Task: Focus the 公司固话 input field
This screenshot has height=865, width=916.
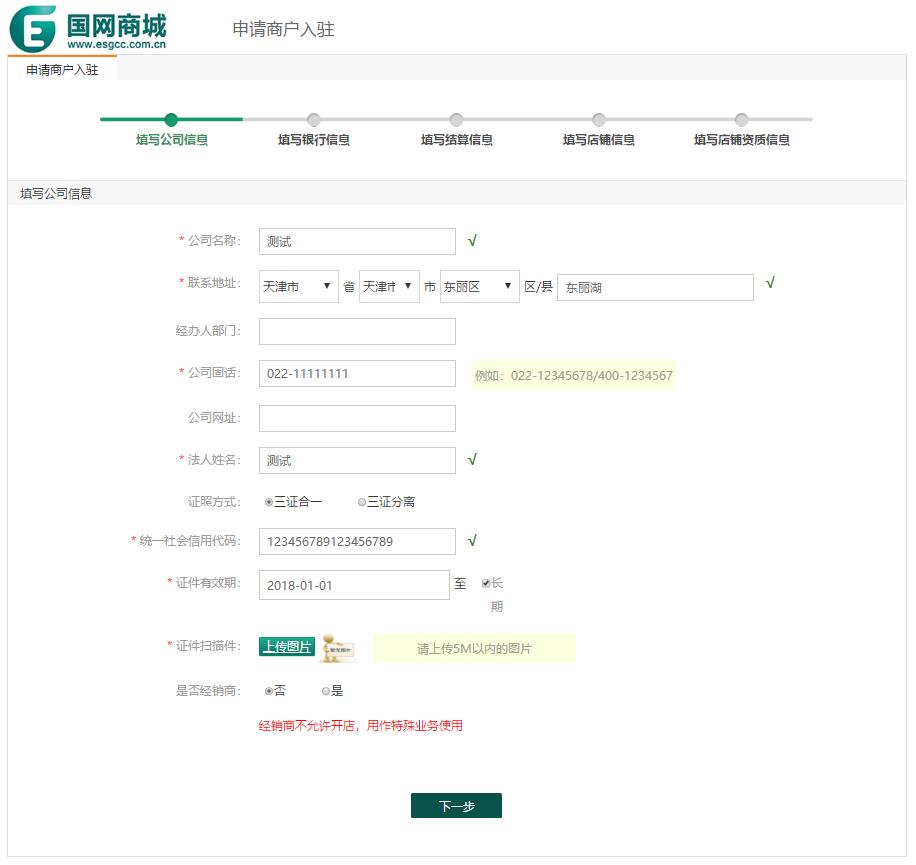Action: [358, 373]
